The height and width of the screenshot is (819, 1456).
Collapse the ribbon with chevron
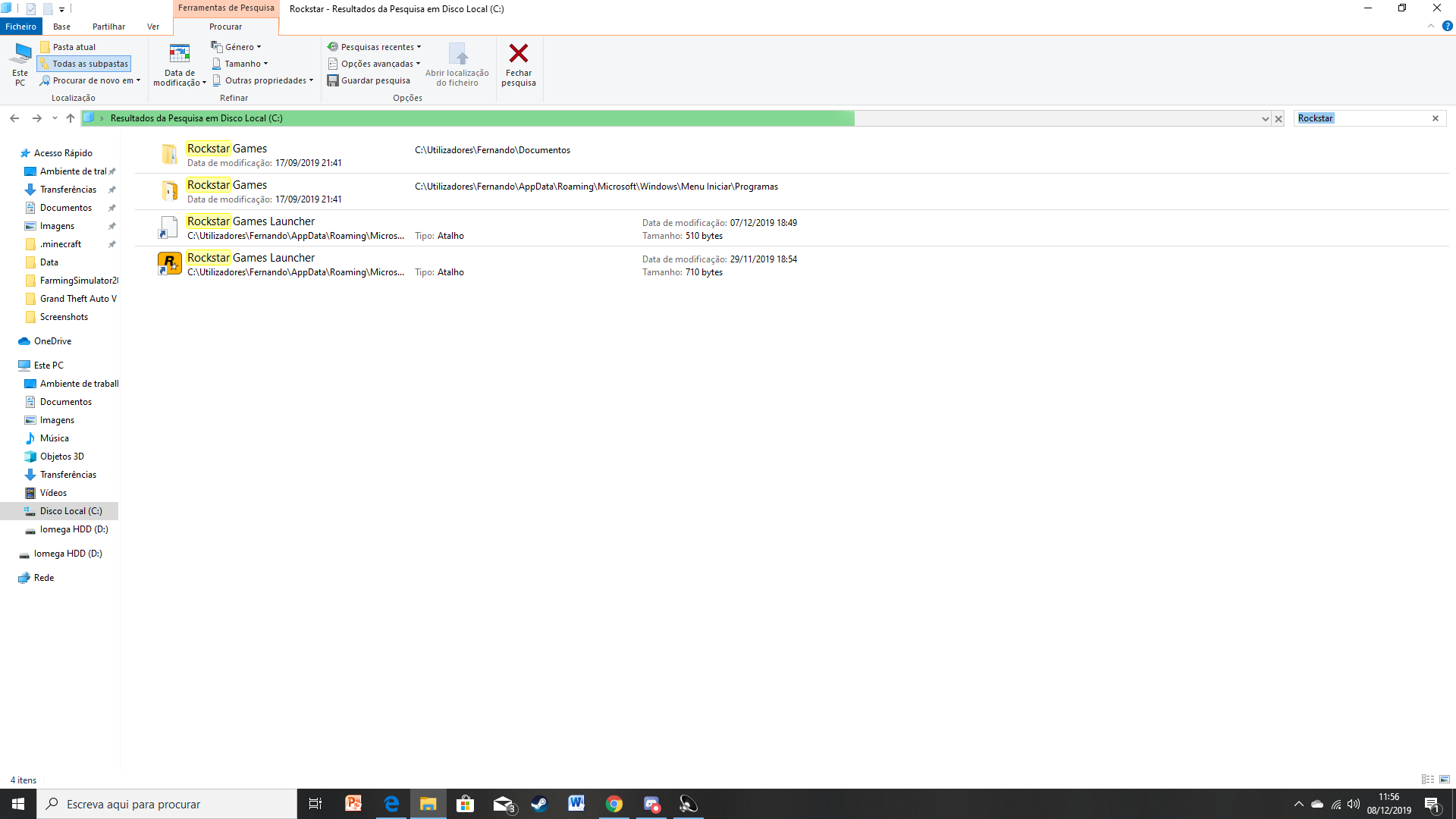click(x=1431, y=26)
